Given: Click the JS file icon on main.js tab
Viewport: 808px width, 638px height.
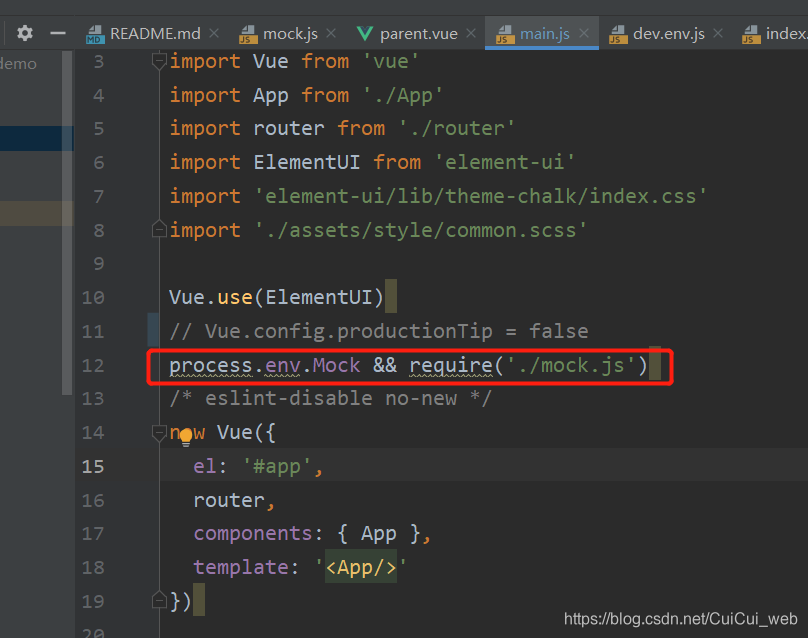Looking at the screenshot, I should click(504, 35).
